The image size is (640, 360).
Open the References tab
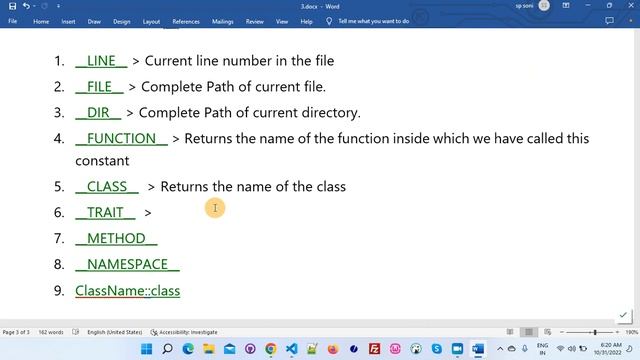186,21
